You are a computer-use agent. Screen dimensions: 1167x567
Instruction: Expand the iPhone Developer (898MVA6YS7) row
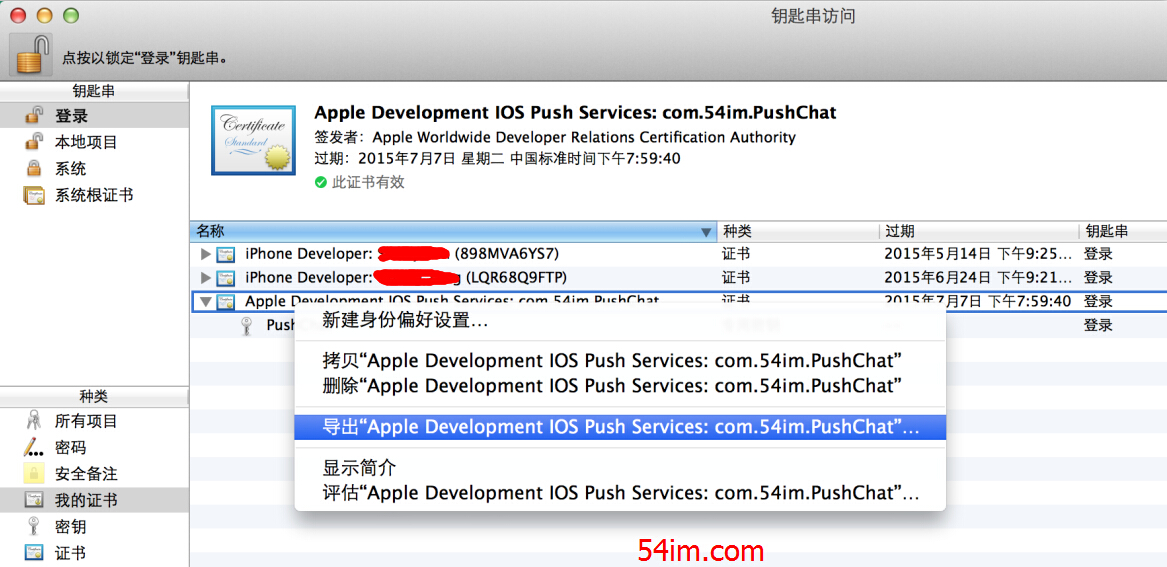[206, 254]
